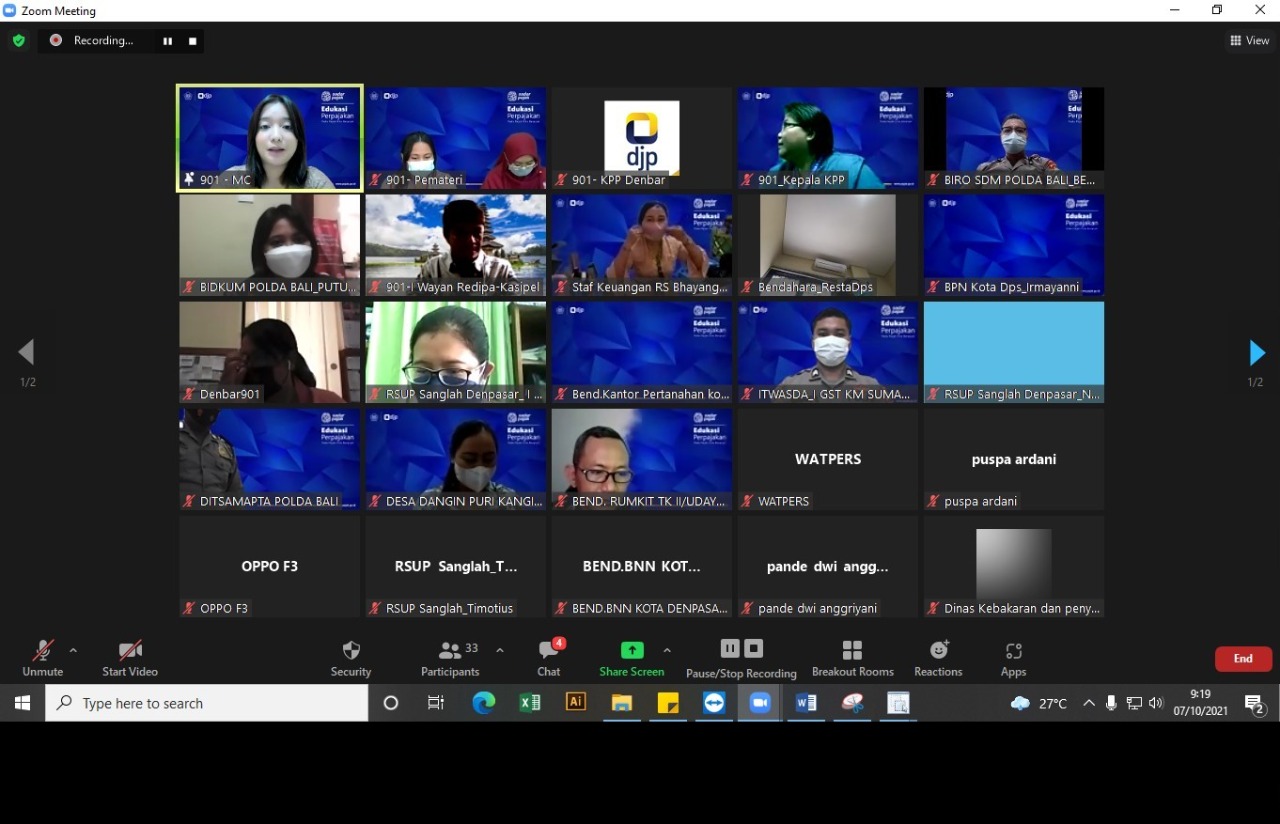Viewport: 1280px width, 824px height.
Task: Expand the arrow next to Participants
Action: (x=500, y=650)
